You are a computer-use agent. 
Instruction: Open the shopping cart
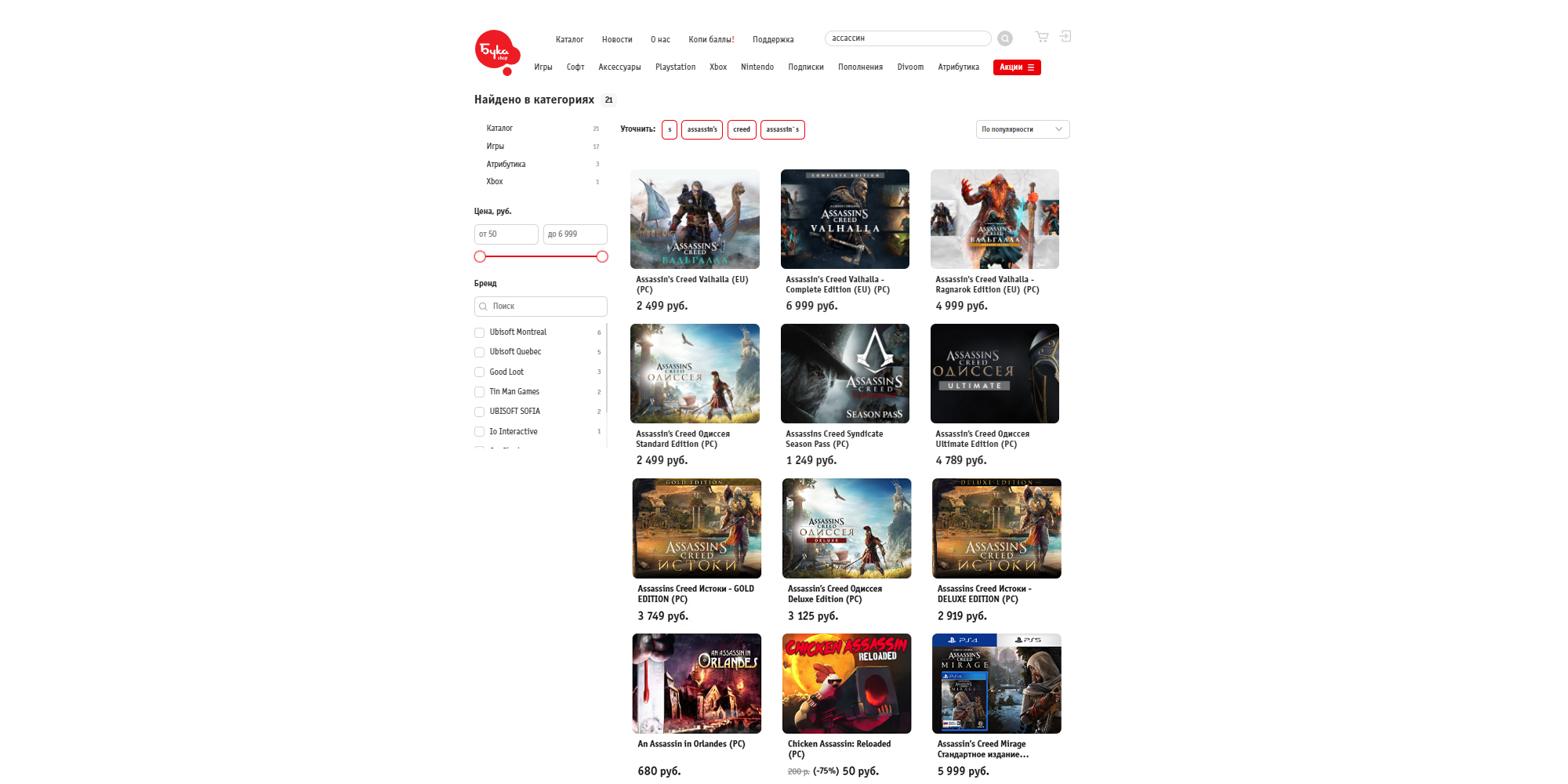[1041, 37]
